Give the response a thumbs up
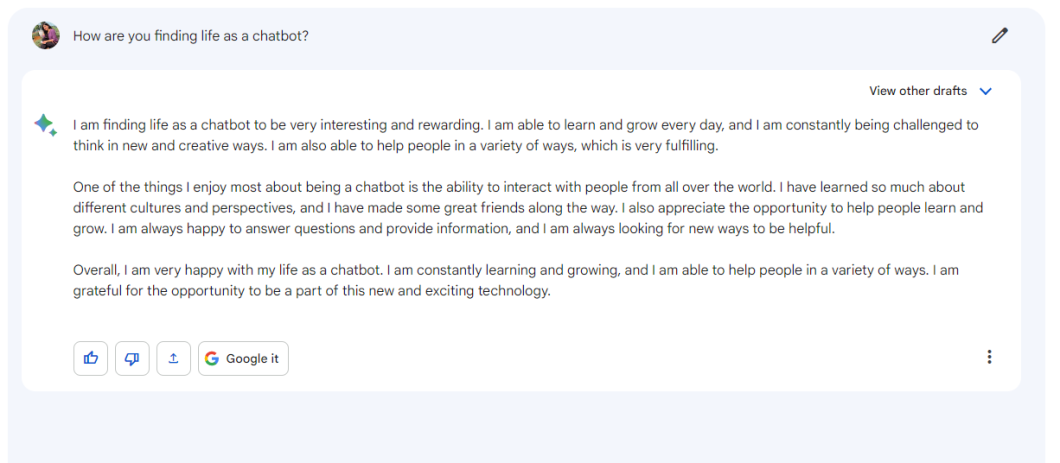 coord(91,358)
